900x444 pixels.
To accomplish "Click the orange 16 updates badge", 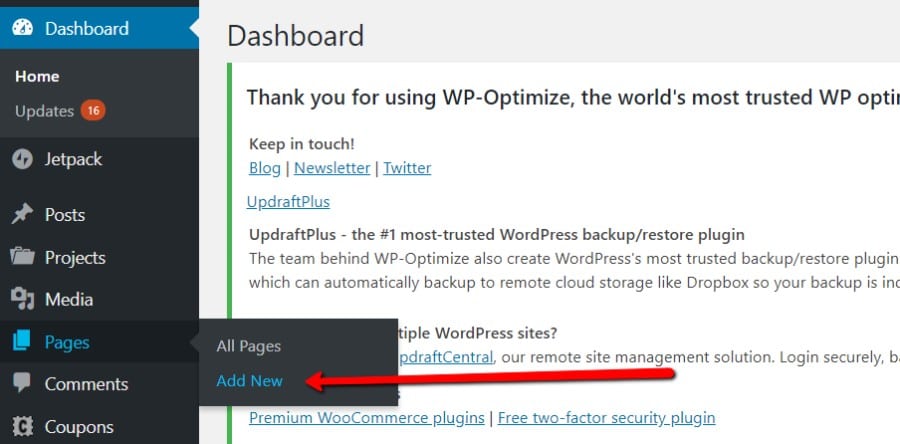I will pyautogui.click(x=93, y=110).
